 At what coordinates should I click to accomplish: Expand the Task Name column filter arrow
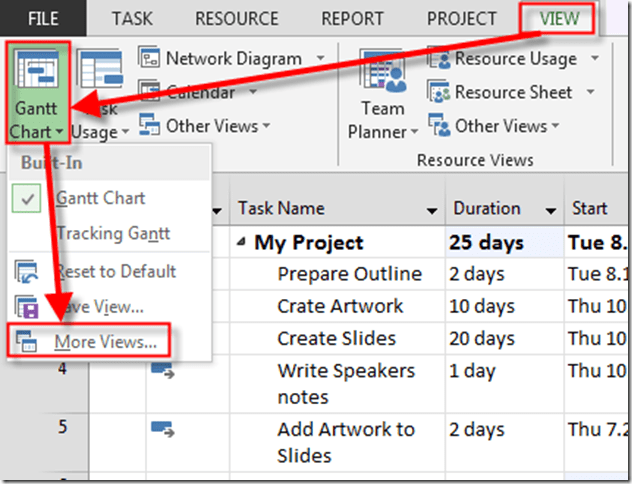[432, 210]
